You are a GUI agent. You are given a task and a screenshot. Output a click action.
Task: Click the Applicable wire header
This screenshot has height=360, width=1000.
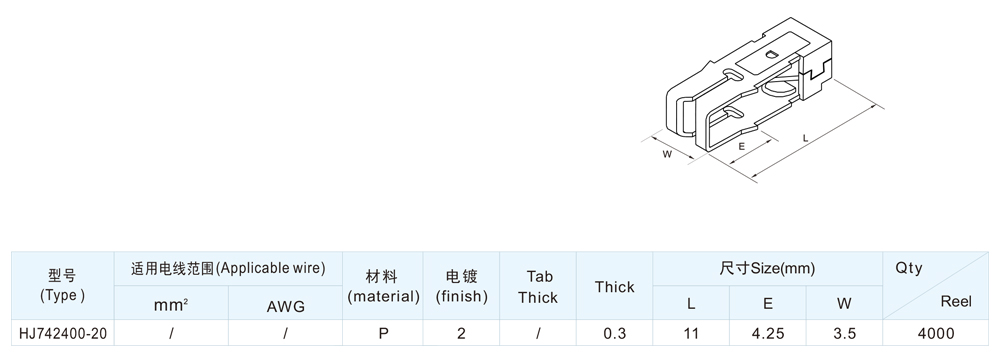228,269
